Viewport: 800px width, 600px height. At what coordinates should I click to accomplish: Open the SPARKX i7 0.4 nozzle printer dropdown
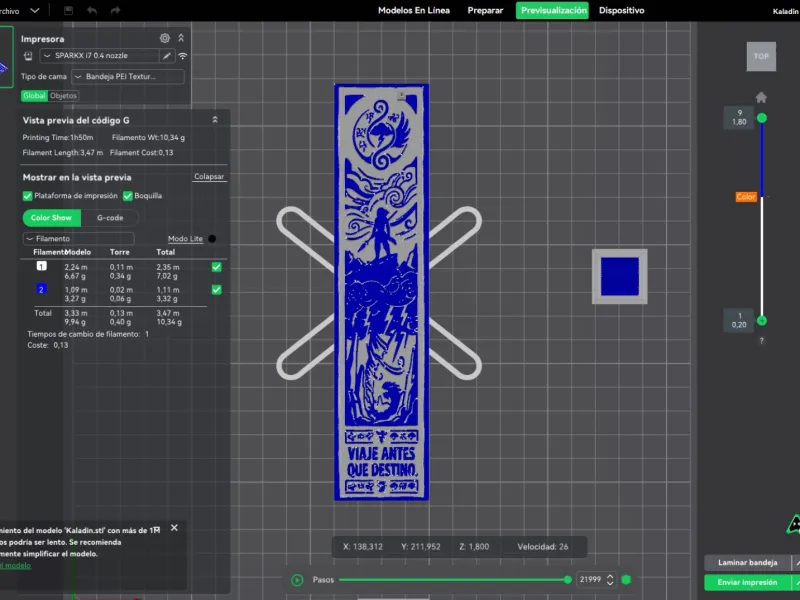click(x=100, y=56)
